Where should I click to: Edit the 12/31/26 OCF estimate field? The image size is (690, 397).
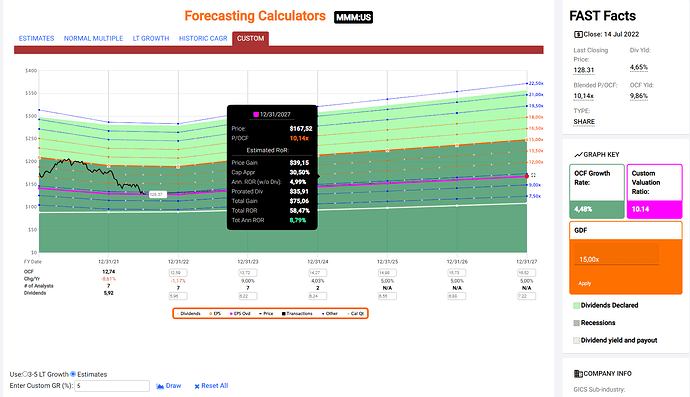pyautogui.click(x=457, y=273)
